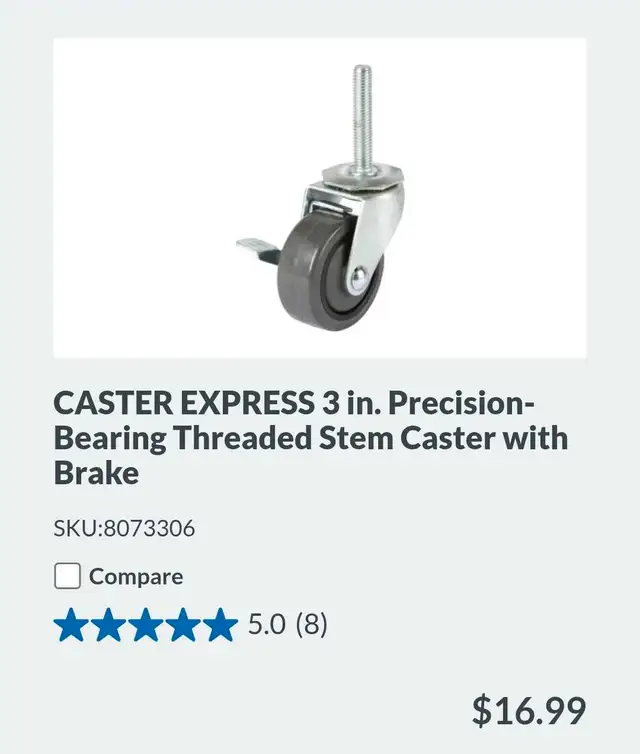Click the SKU:8073306 text

124,528
